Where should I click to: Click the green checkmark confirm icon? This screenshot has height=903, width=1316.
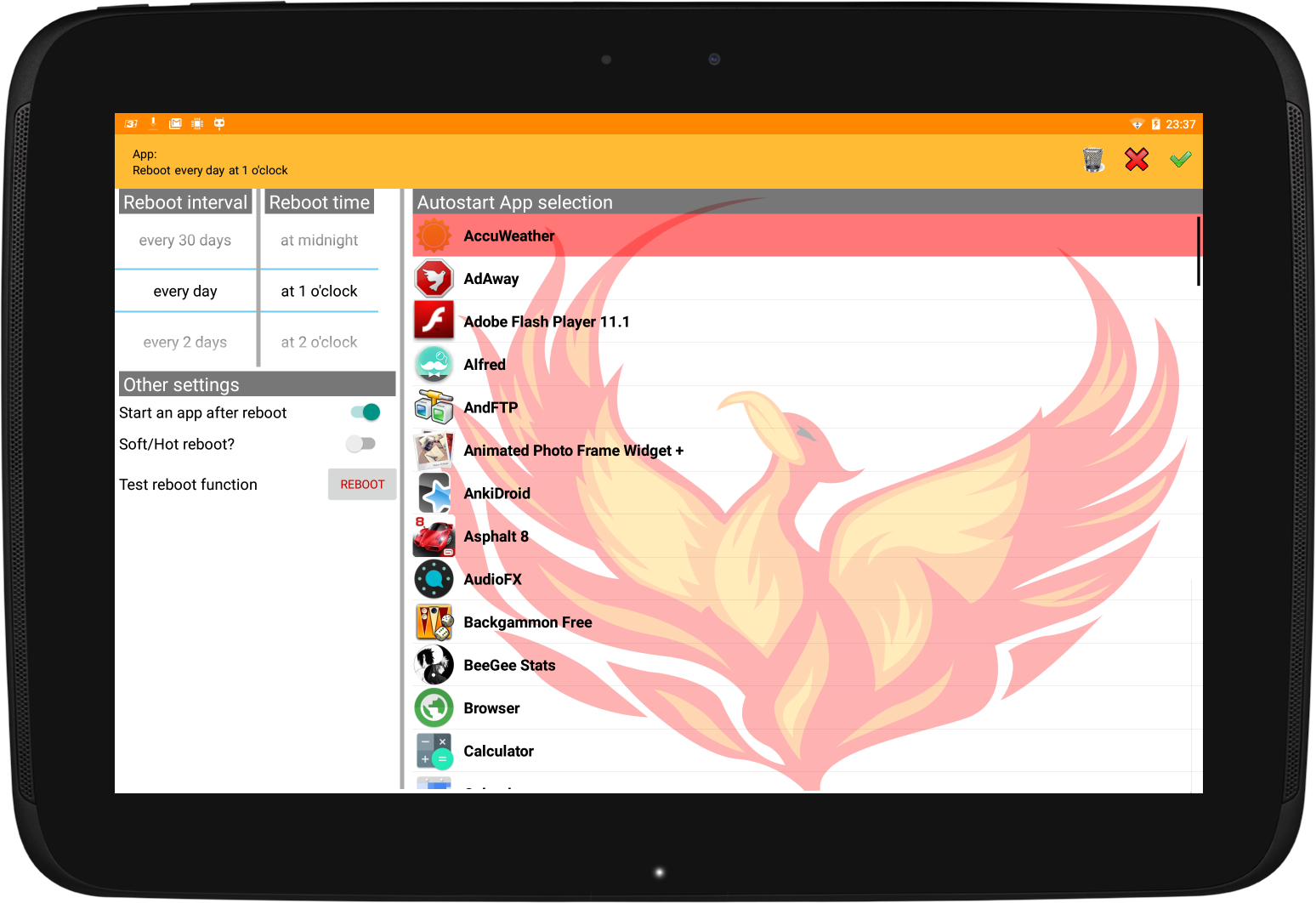click(1180, 159)
